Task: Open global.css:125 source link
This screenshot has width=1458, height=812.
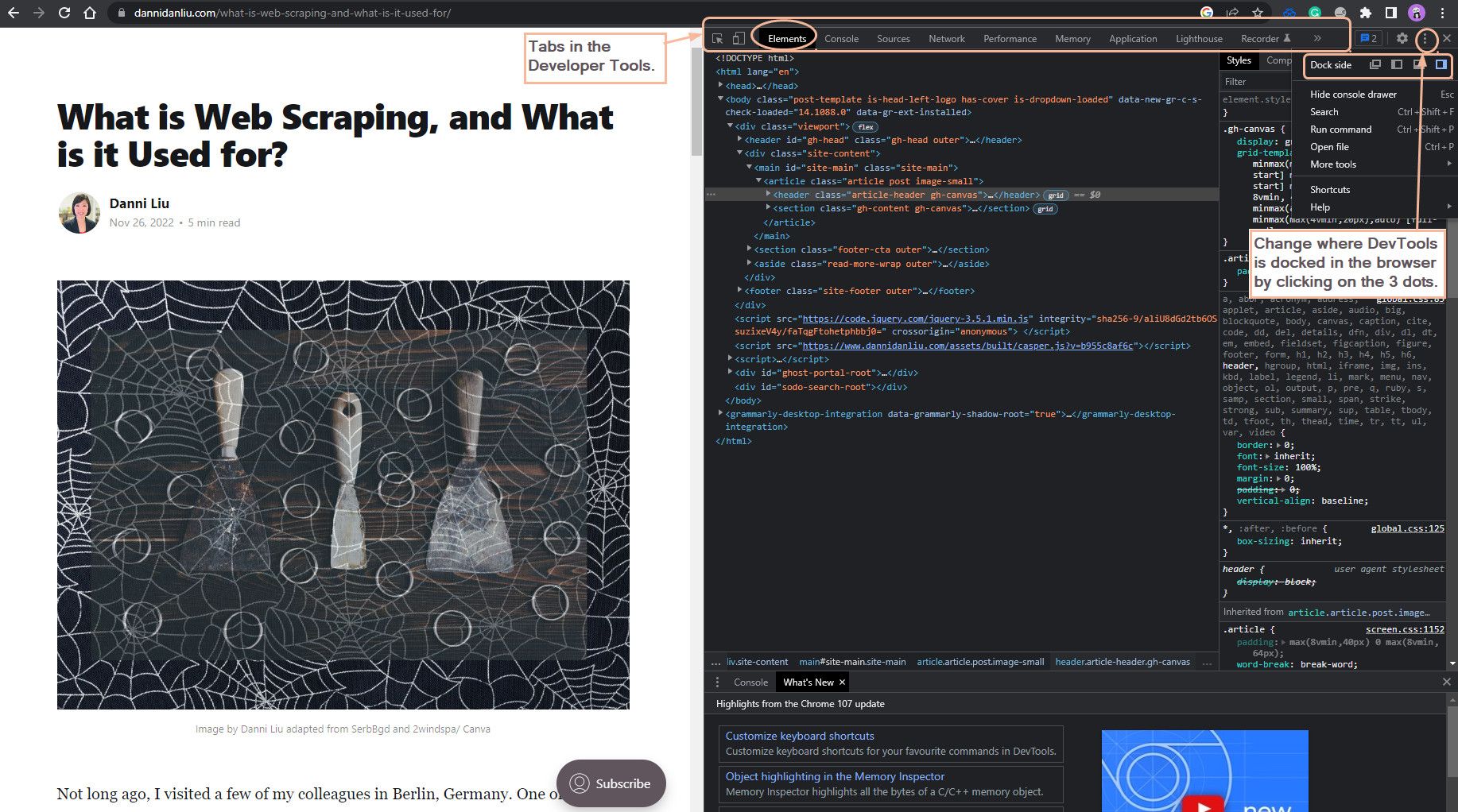Action: tap(1407, 528)
